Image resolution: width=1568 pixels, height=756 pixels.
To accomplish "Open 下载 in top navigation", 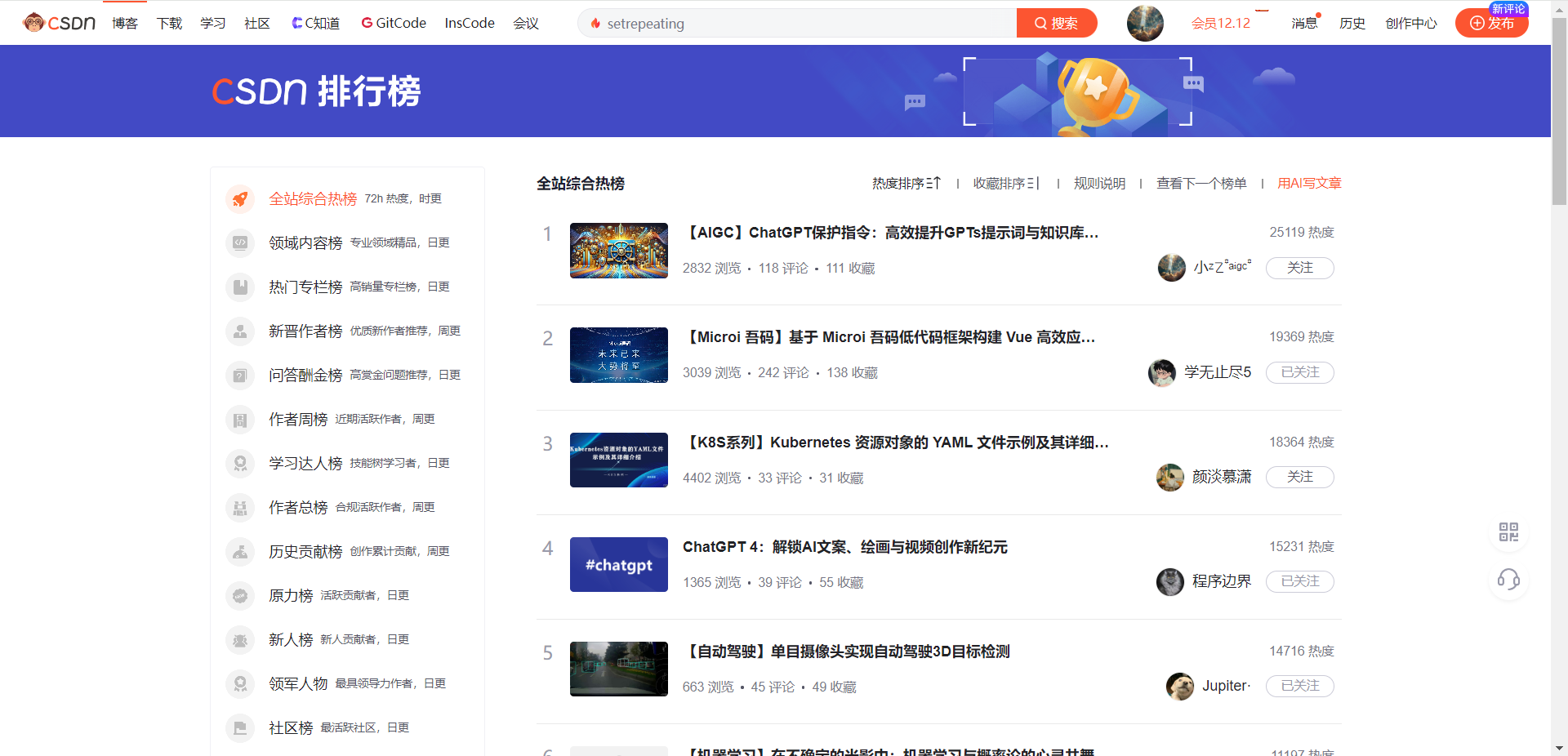I will pyautogui.click(x=169, y=23).
